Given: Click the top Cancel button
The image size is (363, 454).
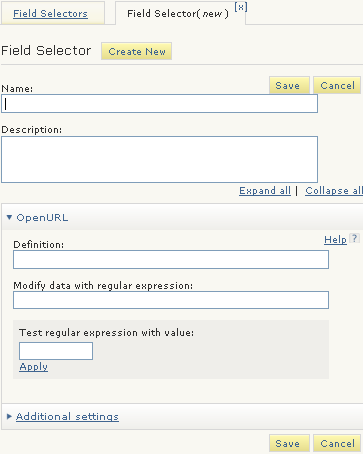Looking at the screenshot, I should (337, 85).
